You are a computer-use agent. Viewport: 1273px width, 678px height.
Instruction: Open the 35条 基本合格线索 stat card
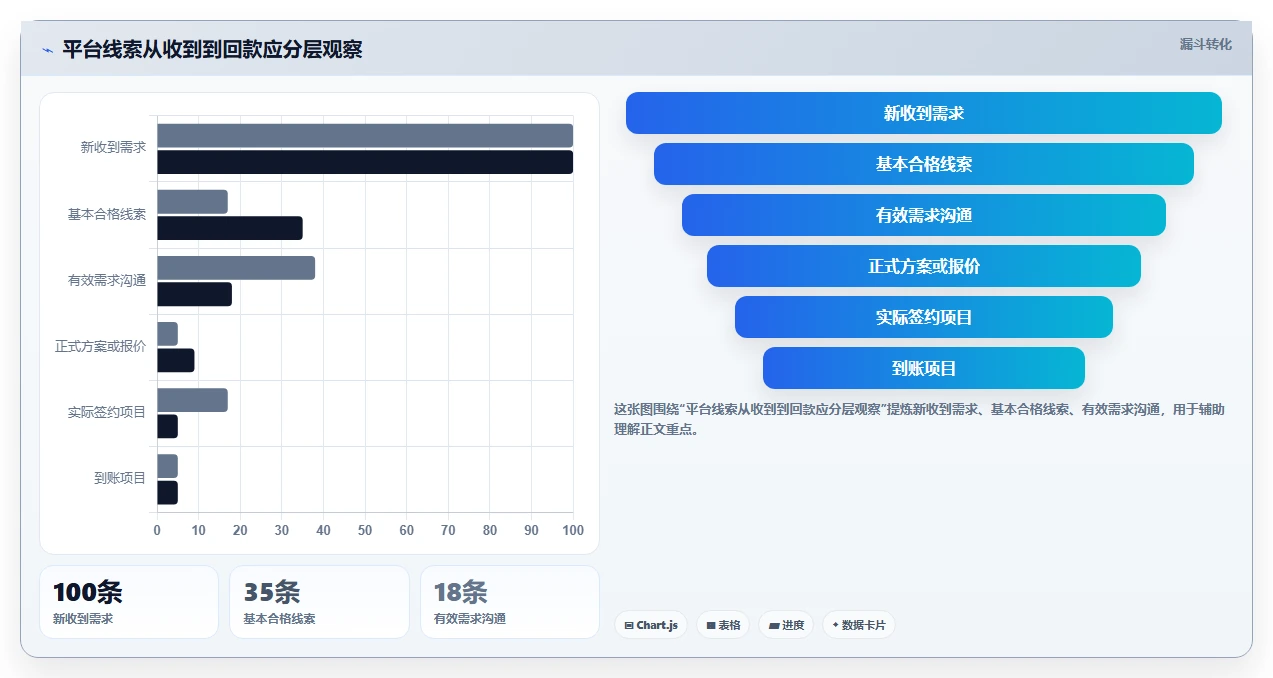click(319, 602)
